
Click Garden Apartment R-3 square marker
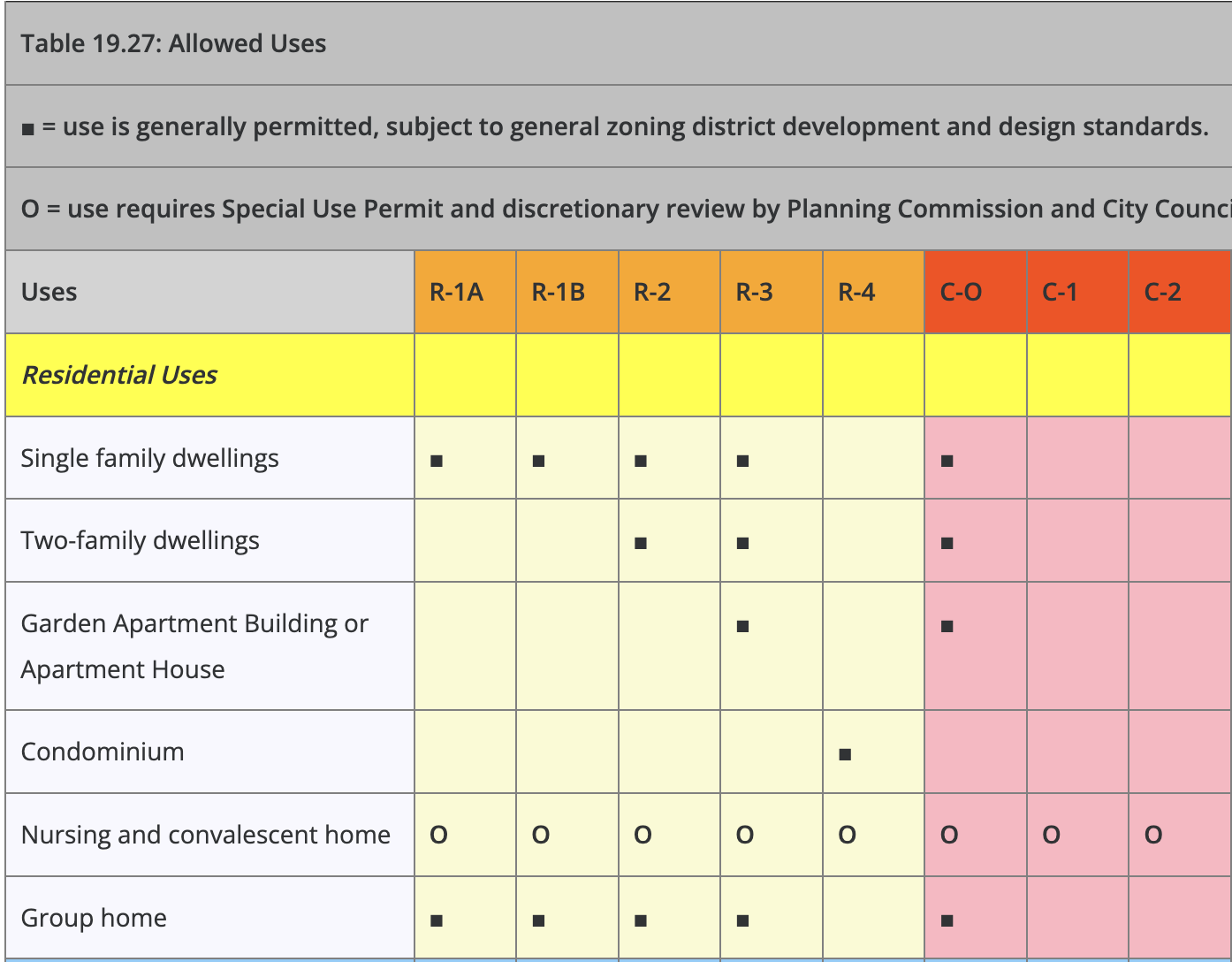pos(742,626)
